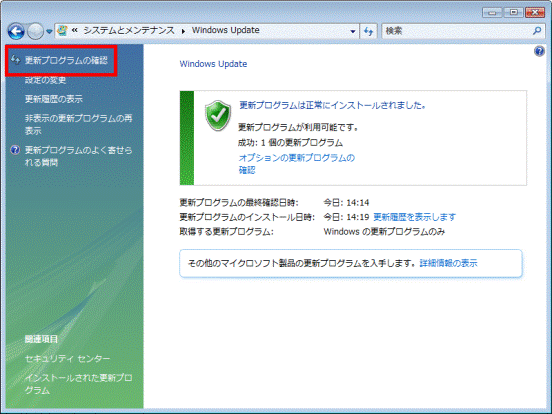This screenshot has width=552, height=414.
Task: Open 設定の変更 in the sidebar
Action: click(45, 80)
